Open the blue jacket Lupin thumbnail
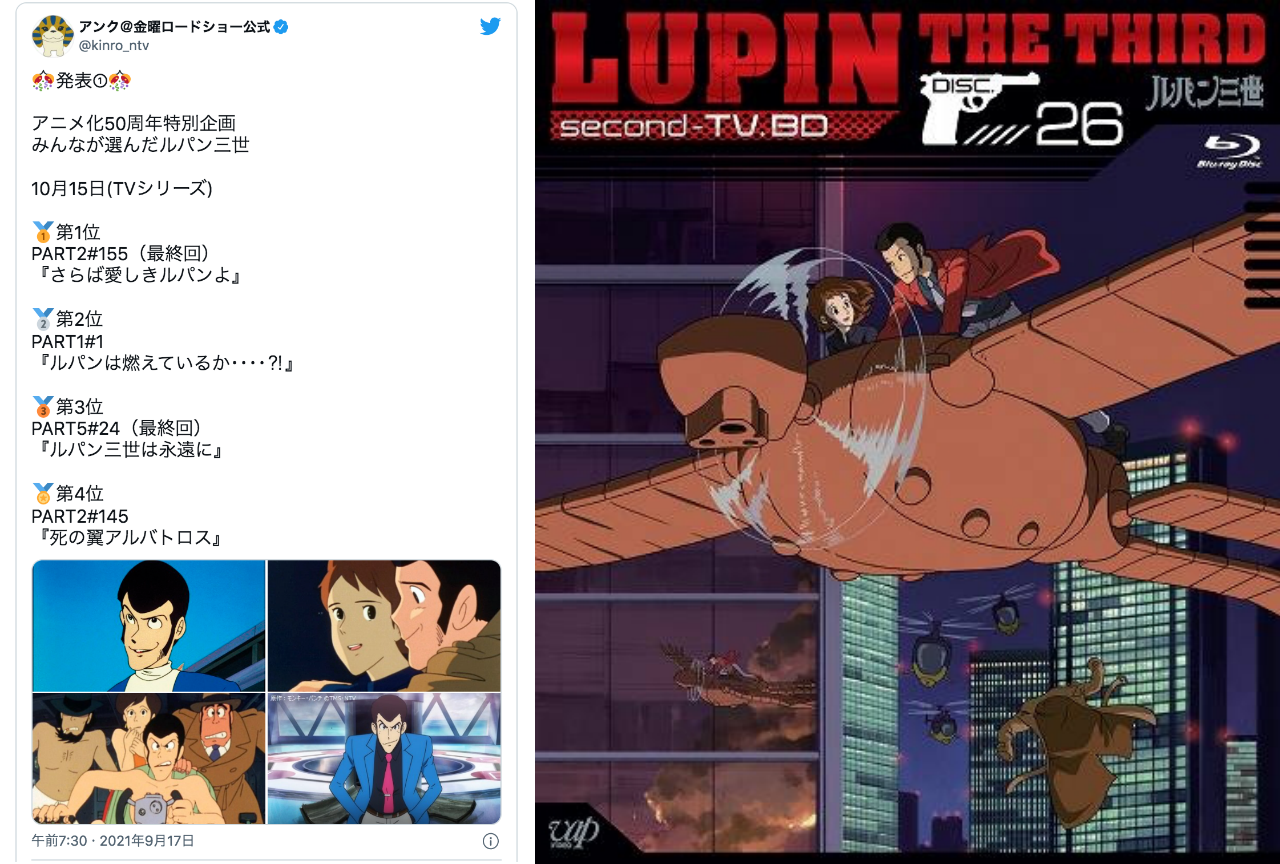Screen dimensions: 1280x864 pos(384,759)
